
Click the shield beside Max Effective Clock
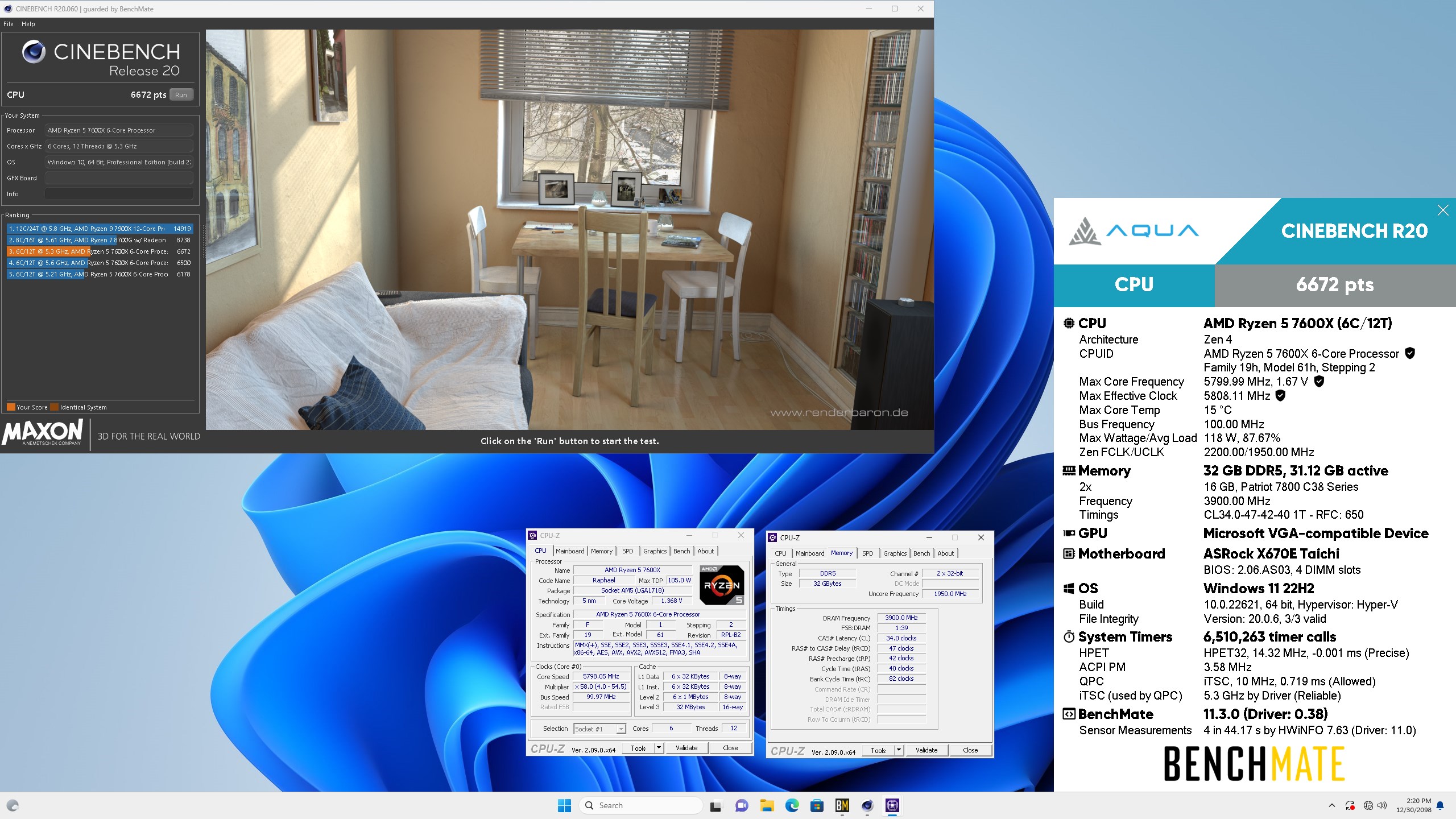click(1280, 395)
